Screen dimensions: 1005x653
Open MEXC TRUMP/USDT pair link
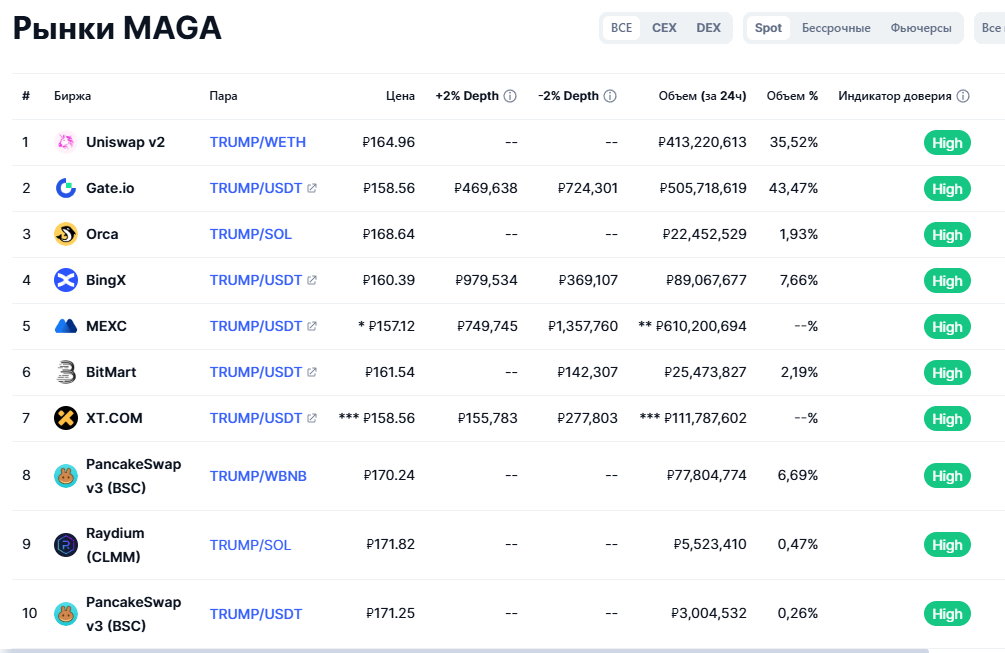(x=256, y=326)
